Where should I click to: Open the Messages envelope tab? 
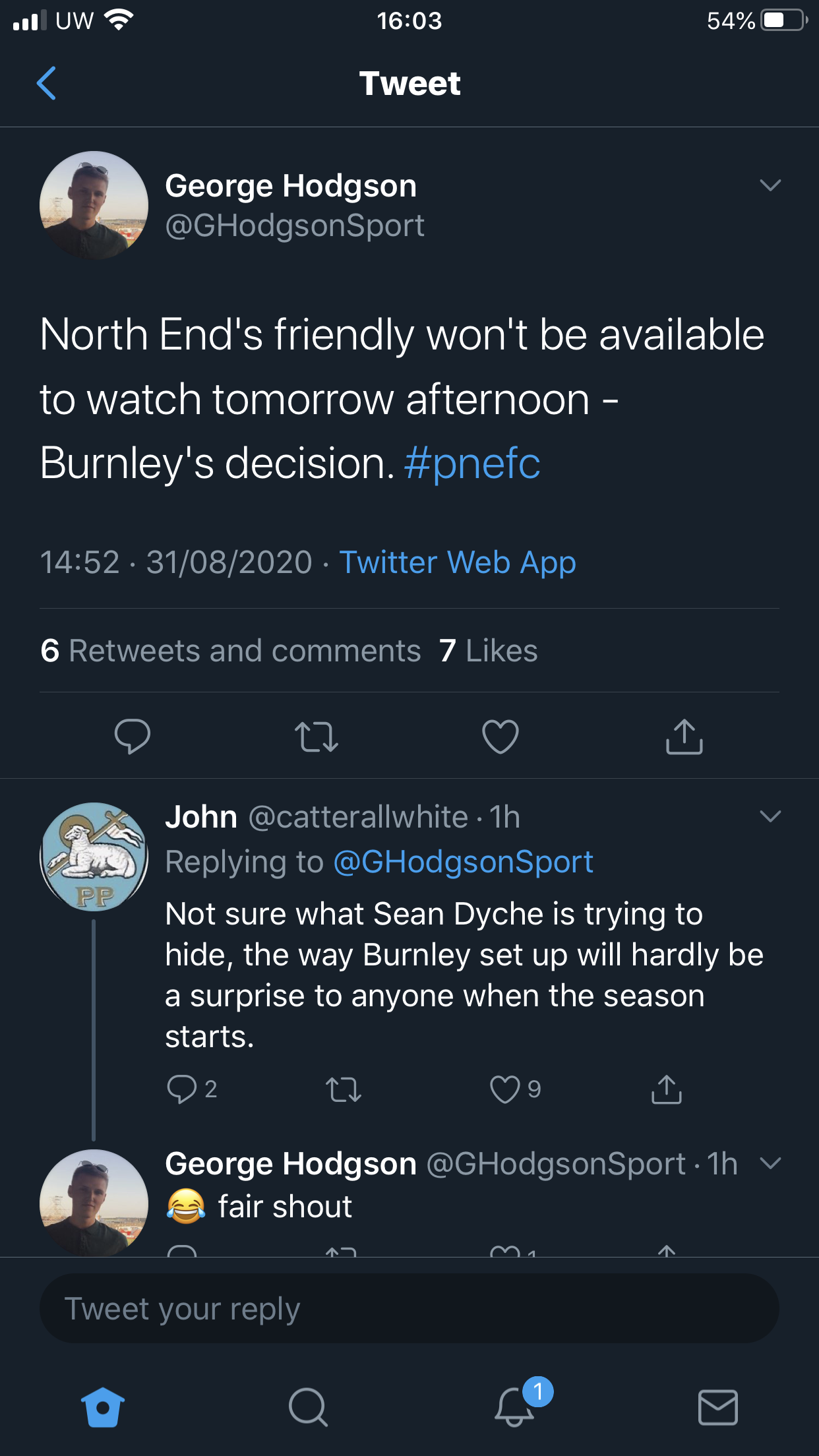point(718,1407)
